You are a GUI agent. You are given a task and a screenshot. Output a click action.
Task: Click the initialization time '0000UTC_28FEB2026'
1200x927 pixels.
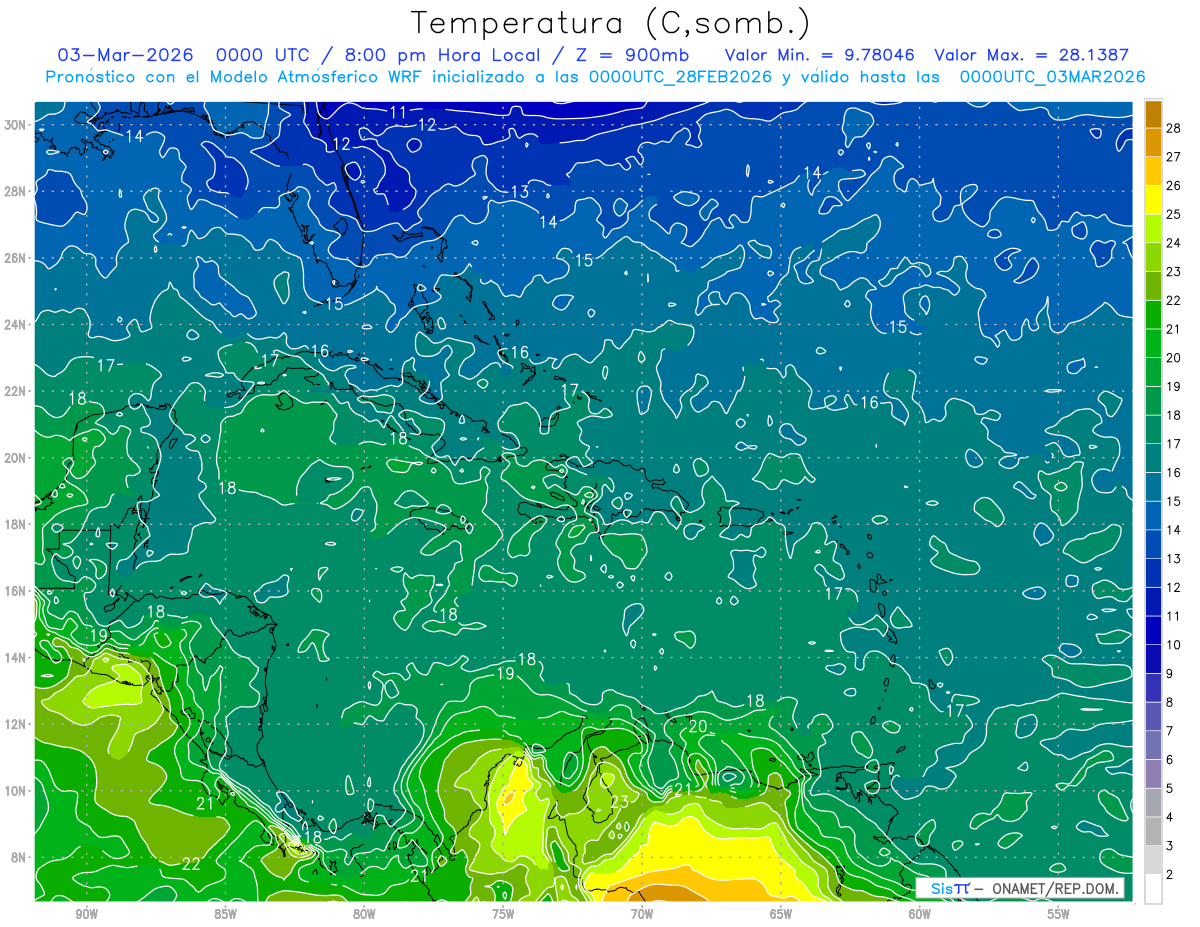click(680, 77)
